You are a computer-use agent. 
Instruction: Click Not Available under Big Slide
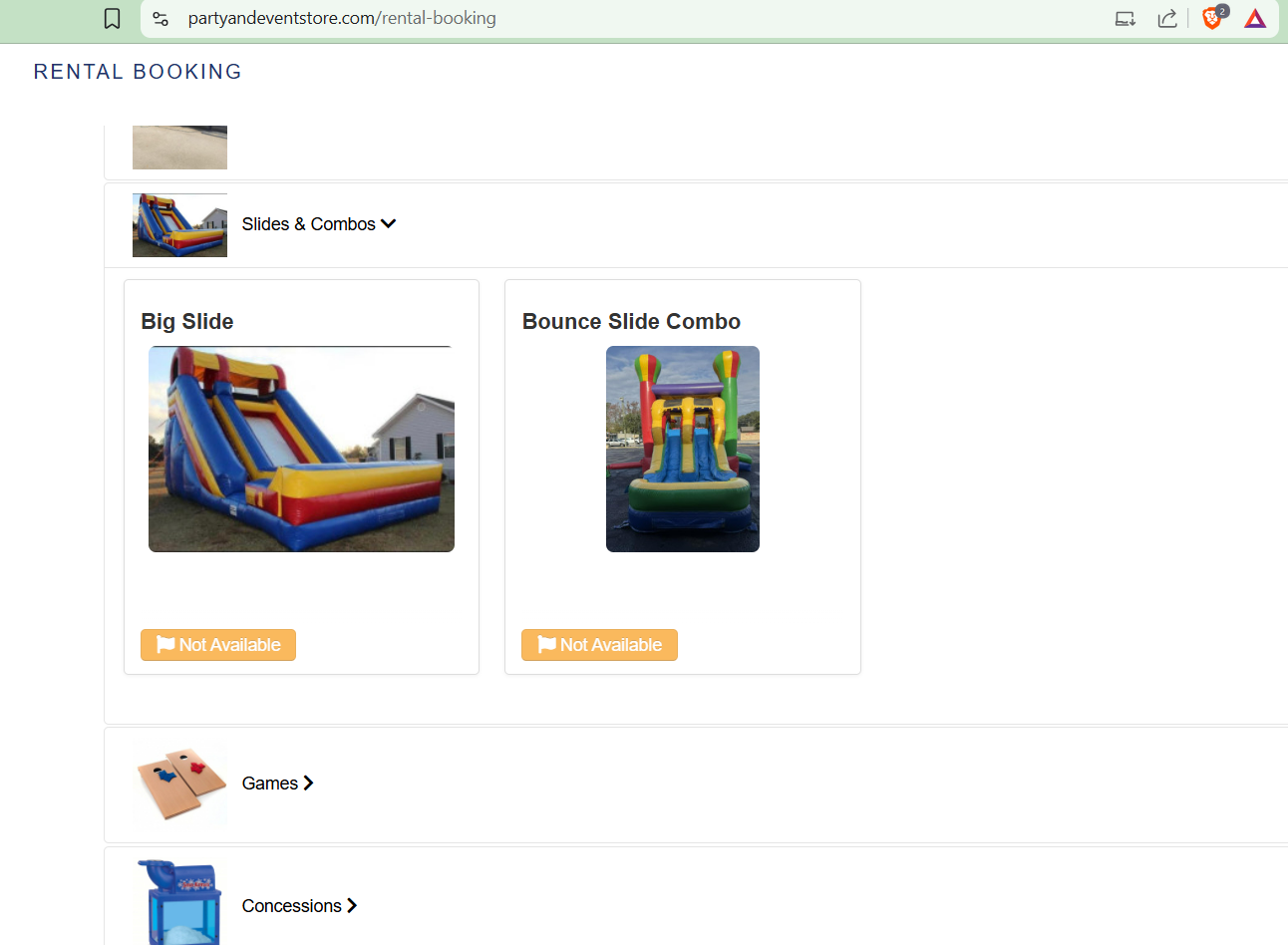pos(218,645)
